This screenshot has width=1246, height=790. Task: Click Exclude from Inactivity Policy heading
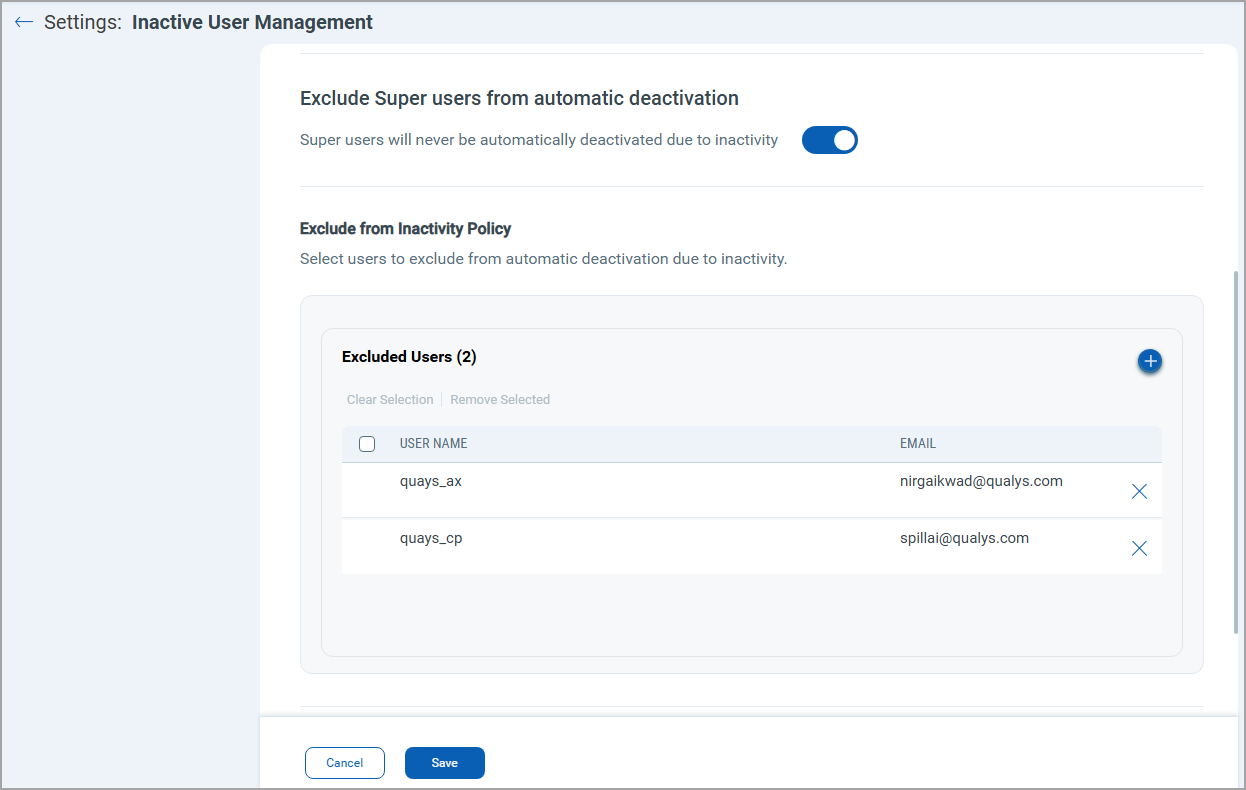click(x=405, y=229)
